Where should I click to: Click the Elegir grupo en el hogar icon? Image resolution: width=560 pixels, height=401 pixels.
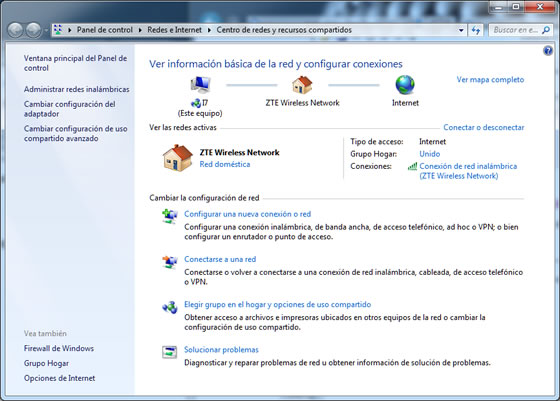pos(170,307)
